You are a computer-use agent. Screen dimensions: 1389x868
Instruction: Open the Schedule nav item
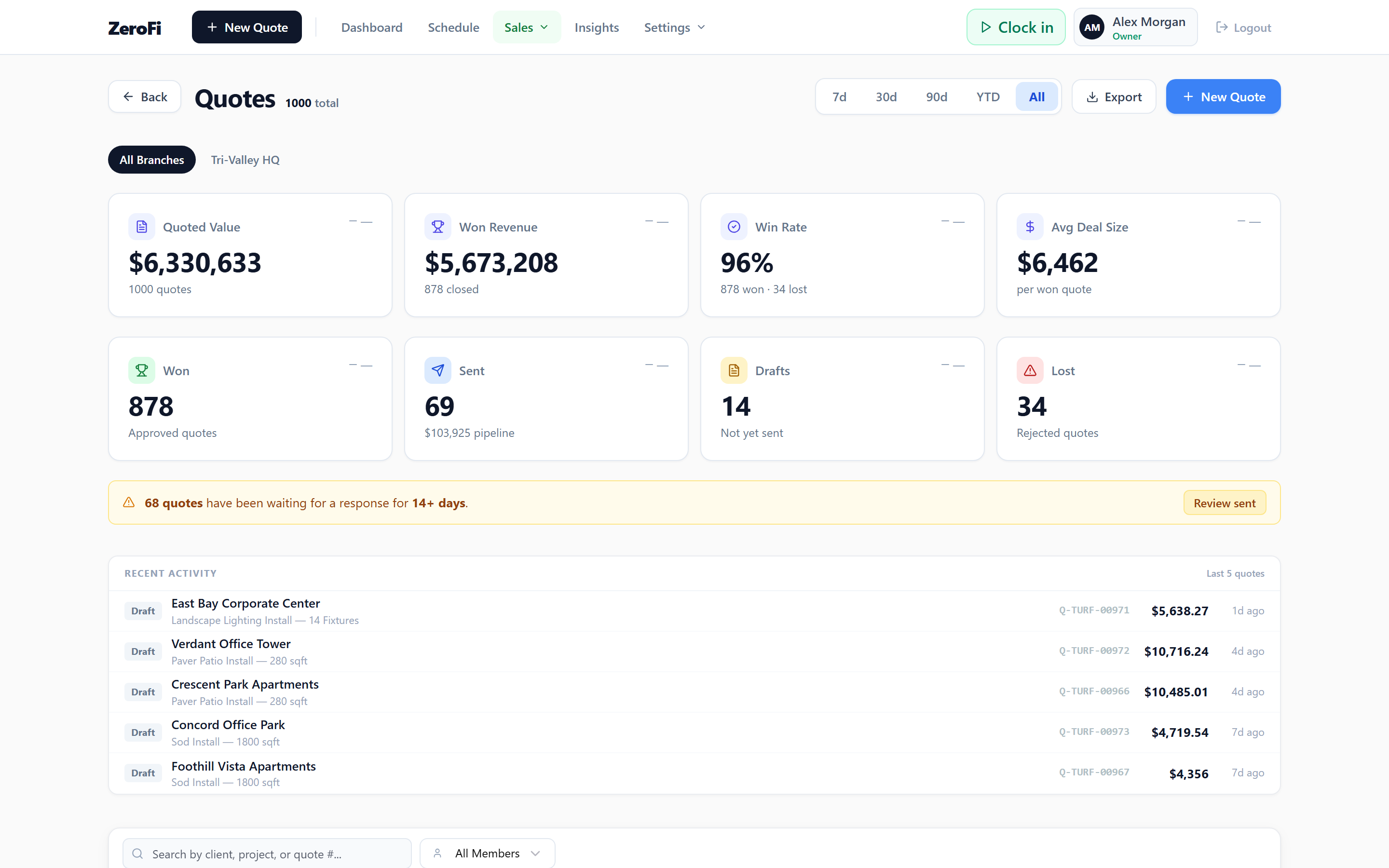[x=453, y=27]
